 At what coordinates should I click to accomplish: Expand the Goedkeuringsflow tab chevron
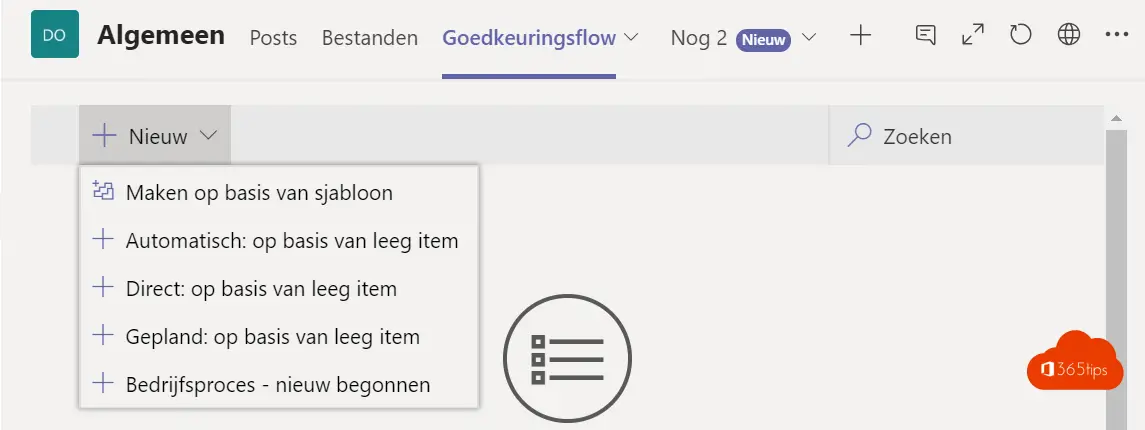631,37
